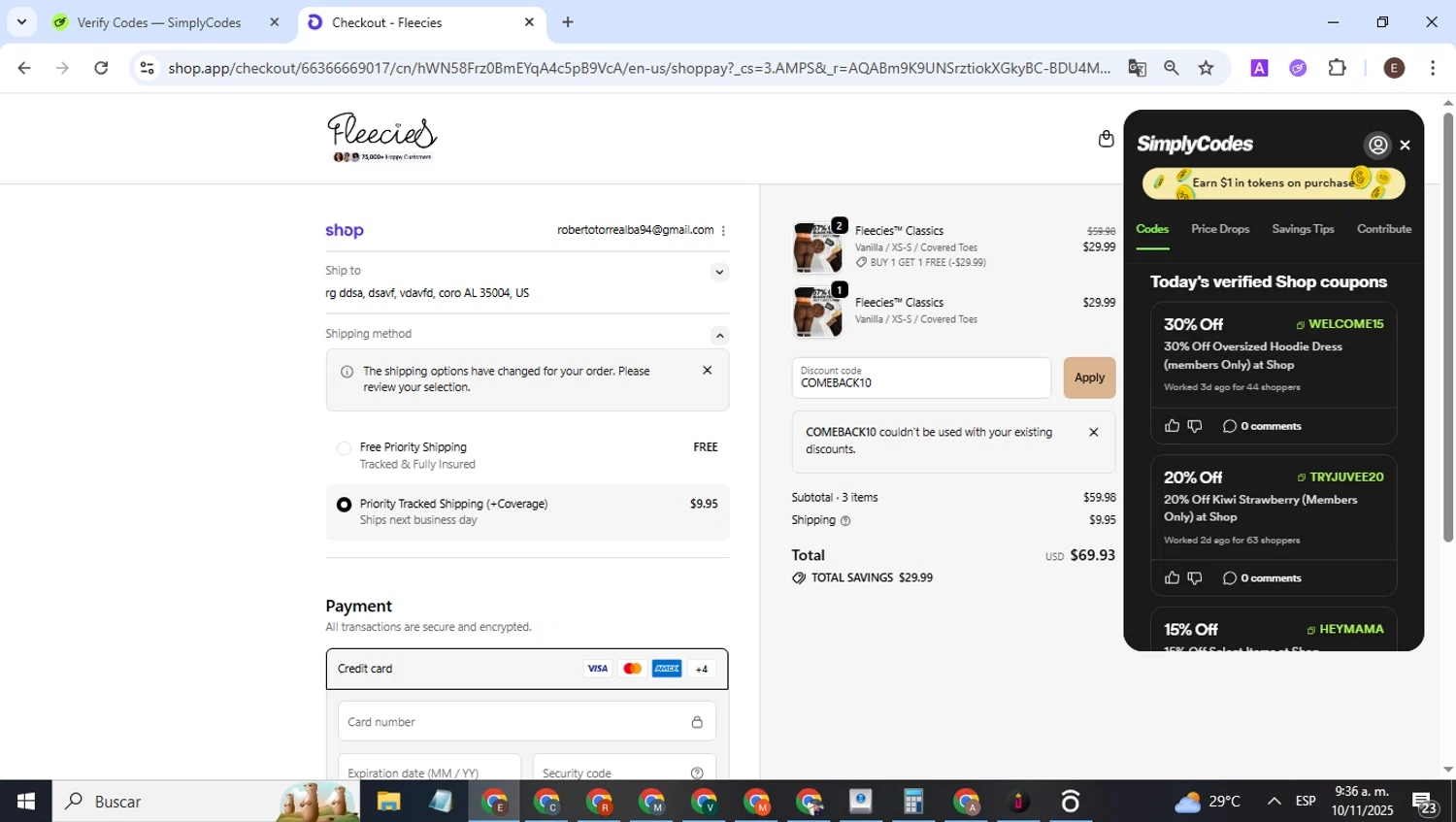Dismiss the COMEBACK10 discount error message
1456x822 pixels.
pyautogui.click(x=1093, y=432)
